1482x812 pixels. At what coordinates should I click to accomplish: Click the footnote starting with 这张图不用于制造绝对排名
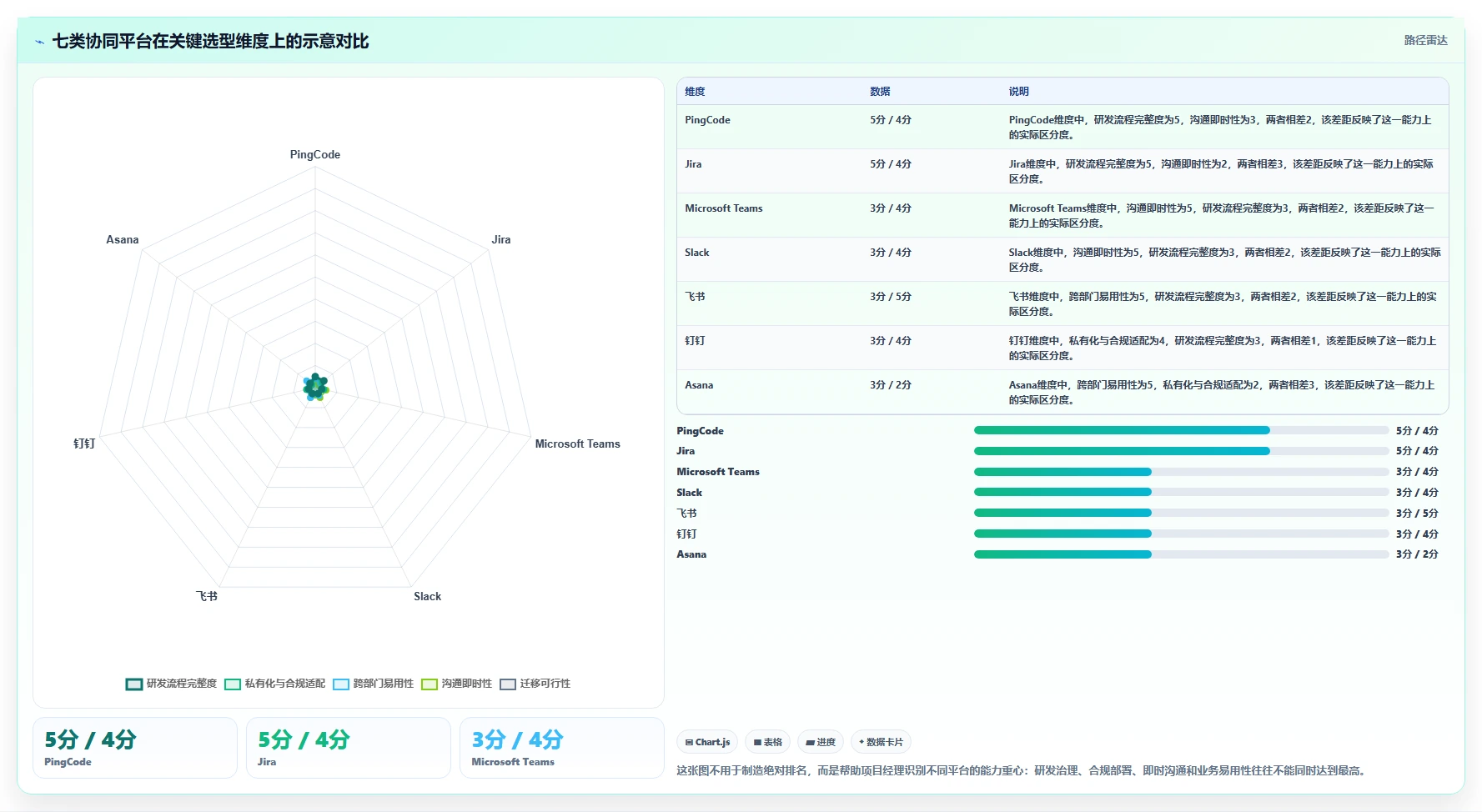tap(1023, 770)
